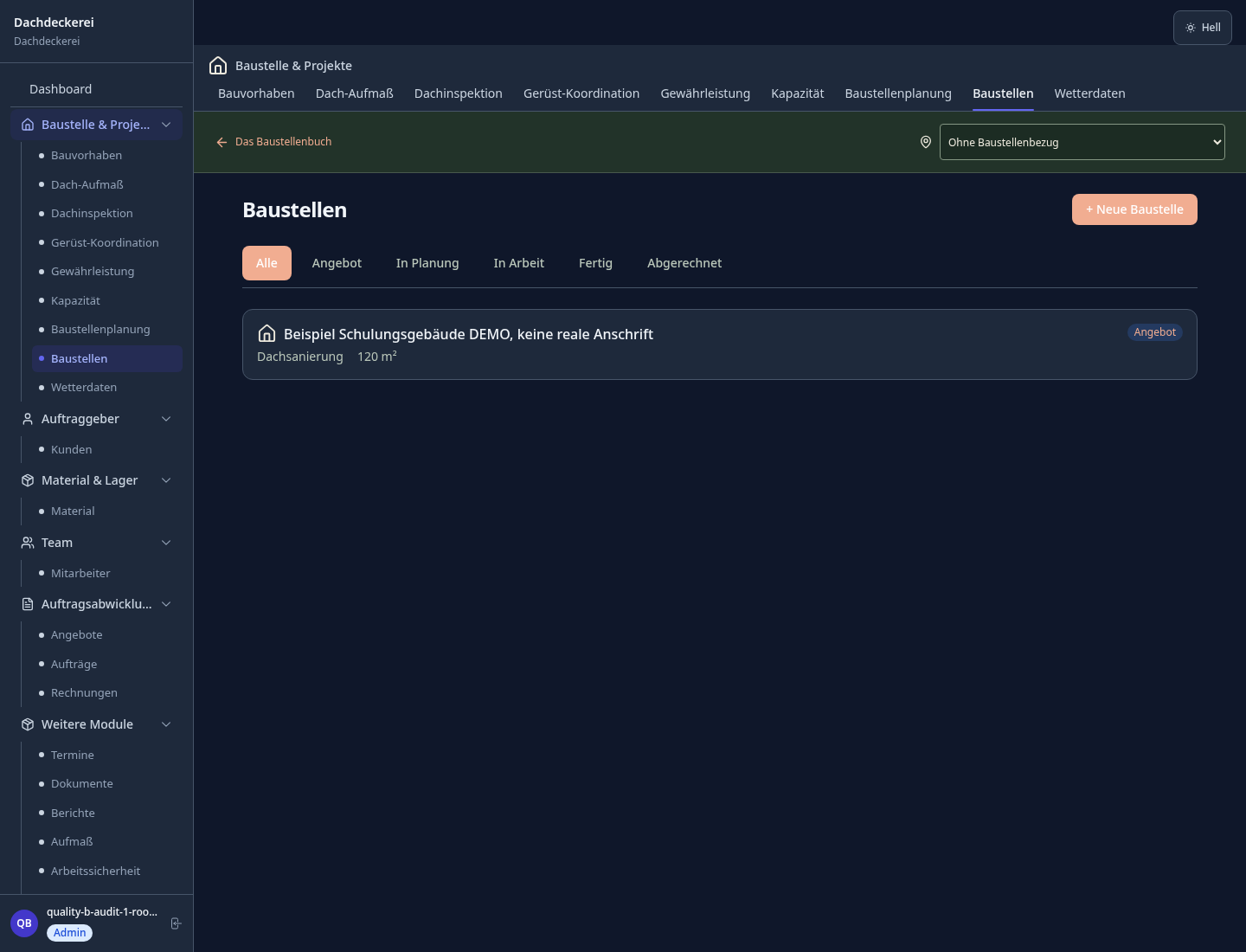Click the logout icon beside the username
1246x952 pixels.
[176, 923]
